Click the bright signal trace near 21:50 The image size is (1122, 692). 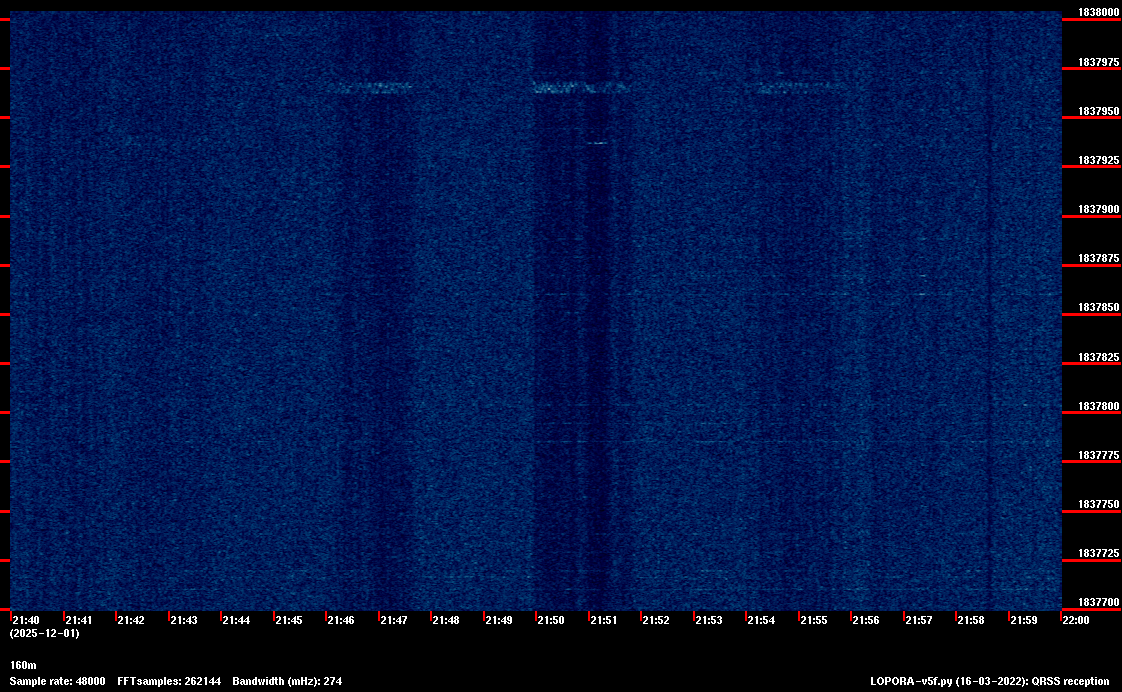coord(580,88)
